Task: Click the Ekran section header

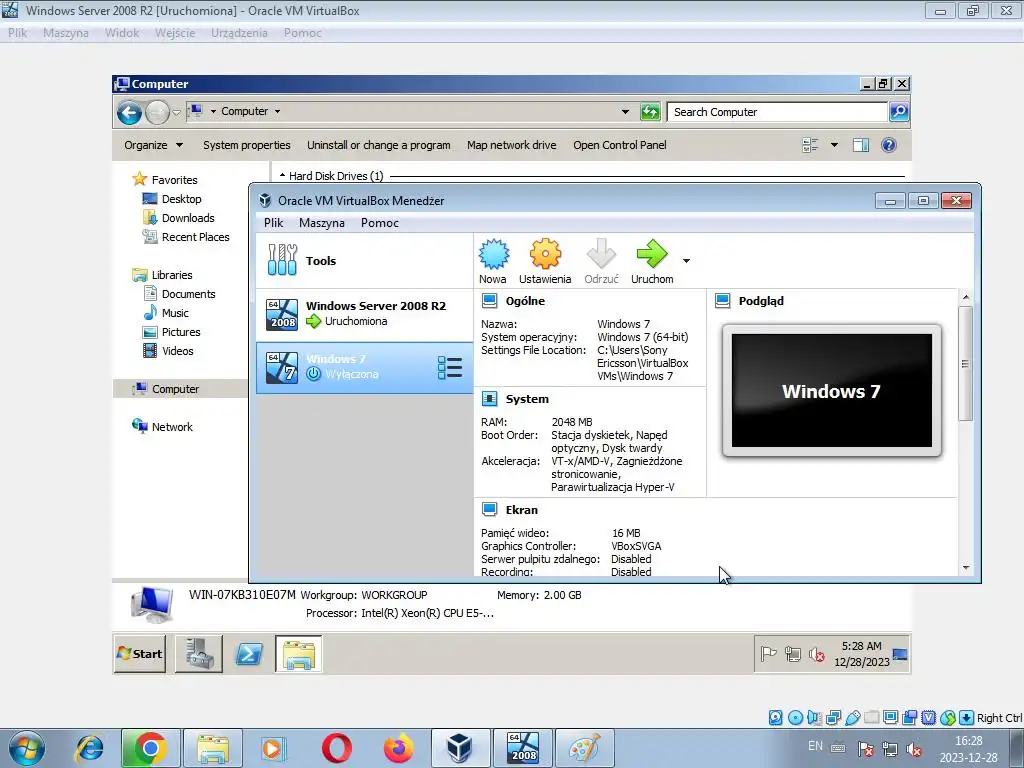Action: coord(521,510)
